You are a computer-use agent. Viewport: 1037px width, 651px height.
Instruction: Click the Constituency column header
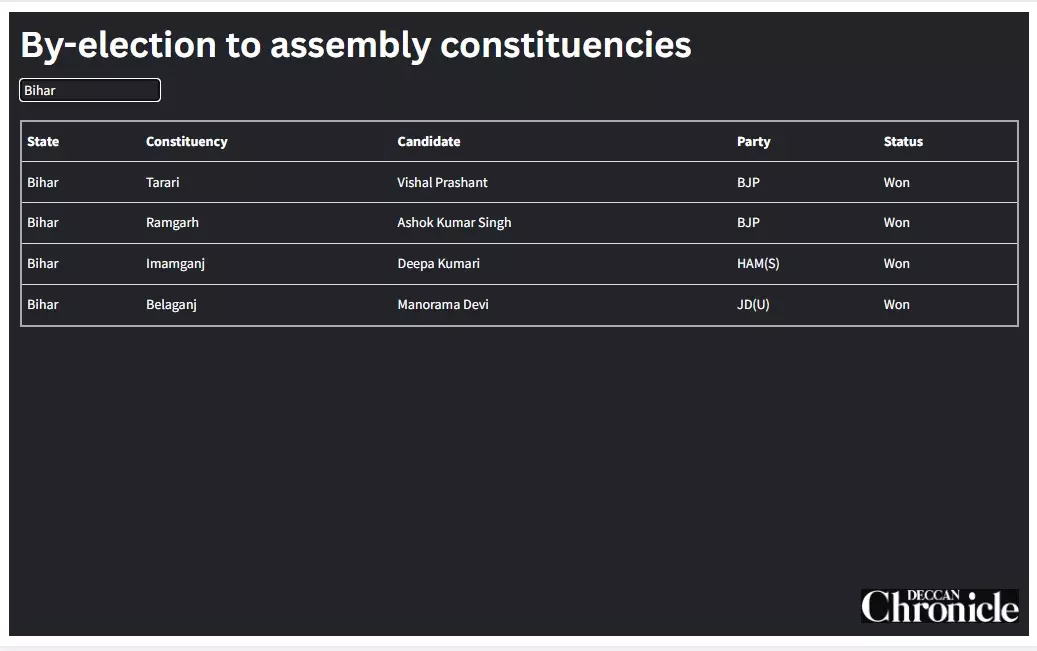pos(186,142)
